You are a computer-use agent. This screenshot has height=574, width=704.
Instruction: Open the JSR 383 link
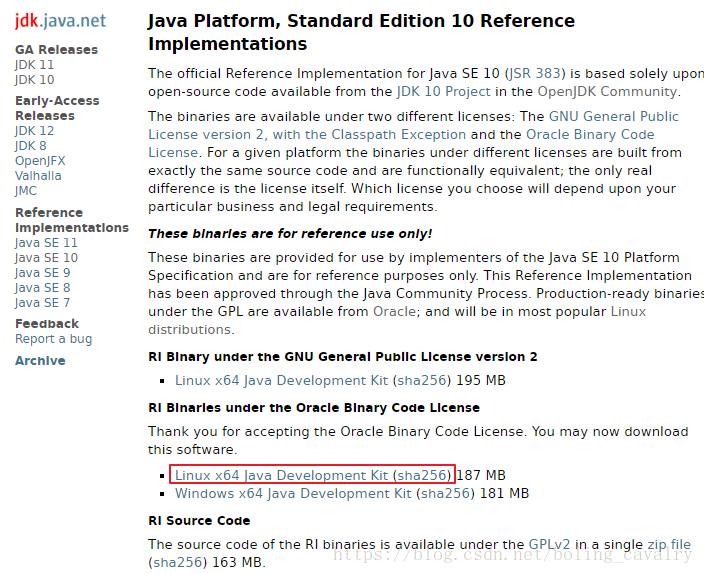(534, 74)
